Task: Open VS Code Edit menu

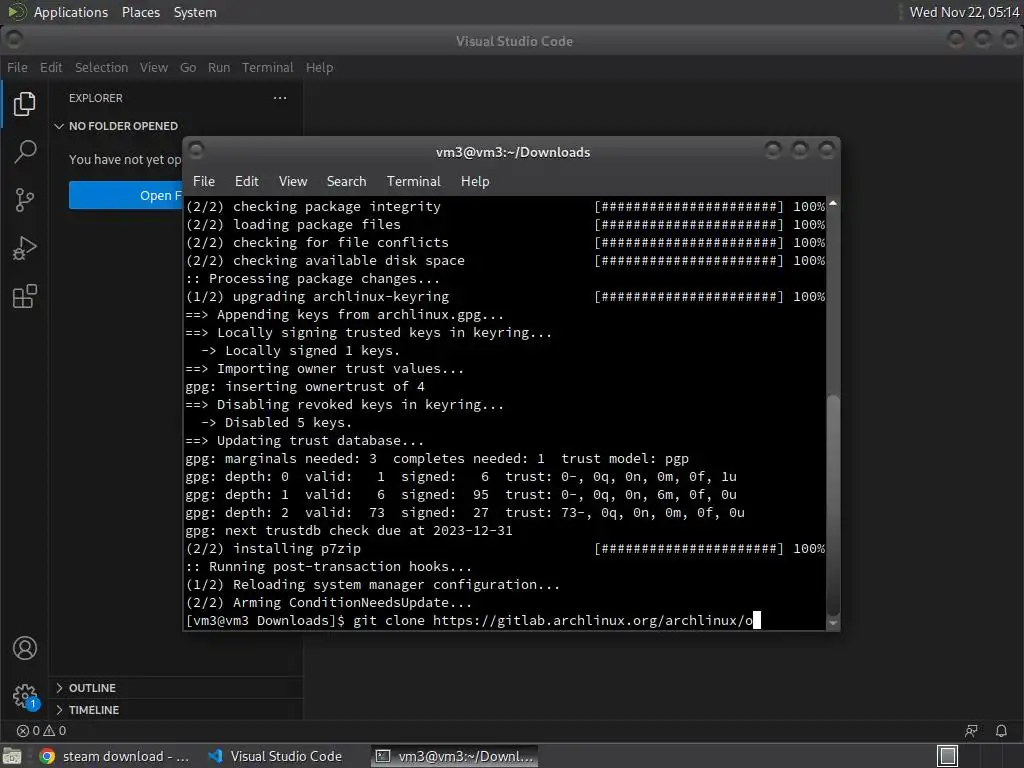Action: 51,67
